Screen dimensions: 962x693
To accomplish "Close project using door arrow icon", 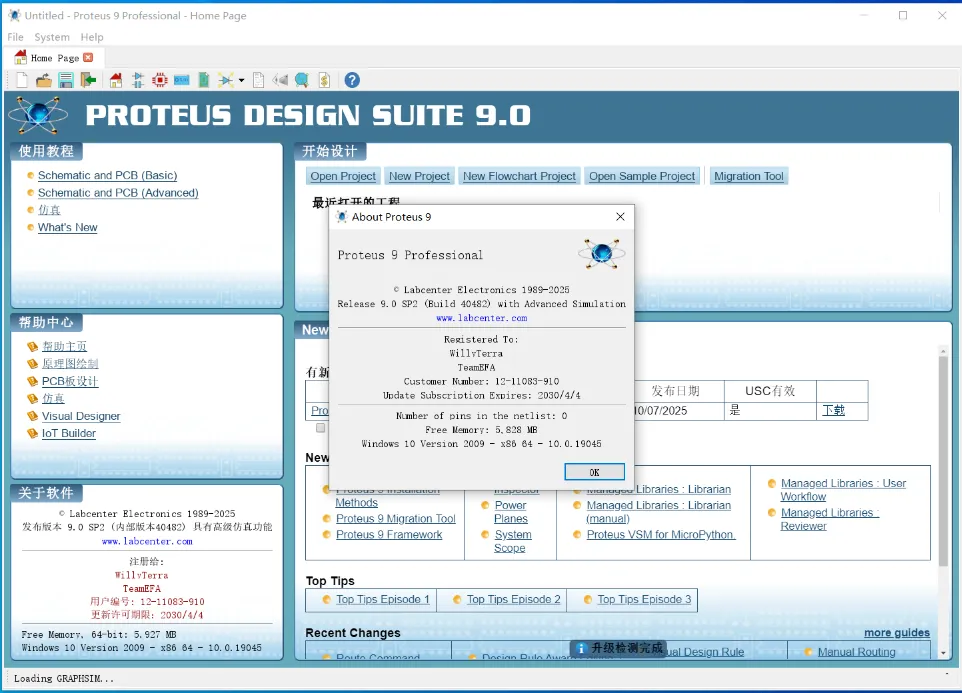I will click(x=88, y=80).
